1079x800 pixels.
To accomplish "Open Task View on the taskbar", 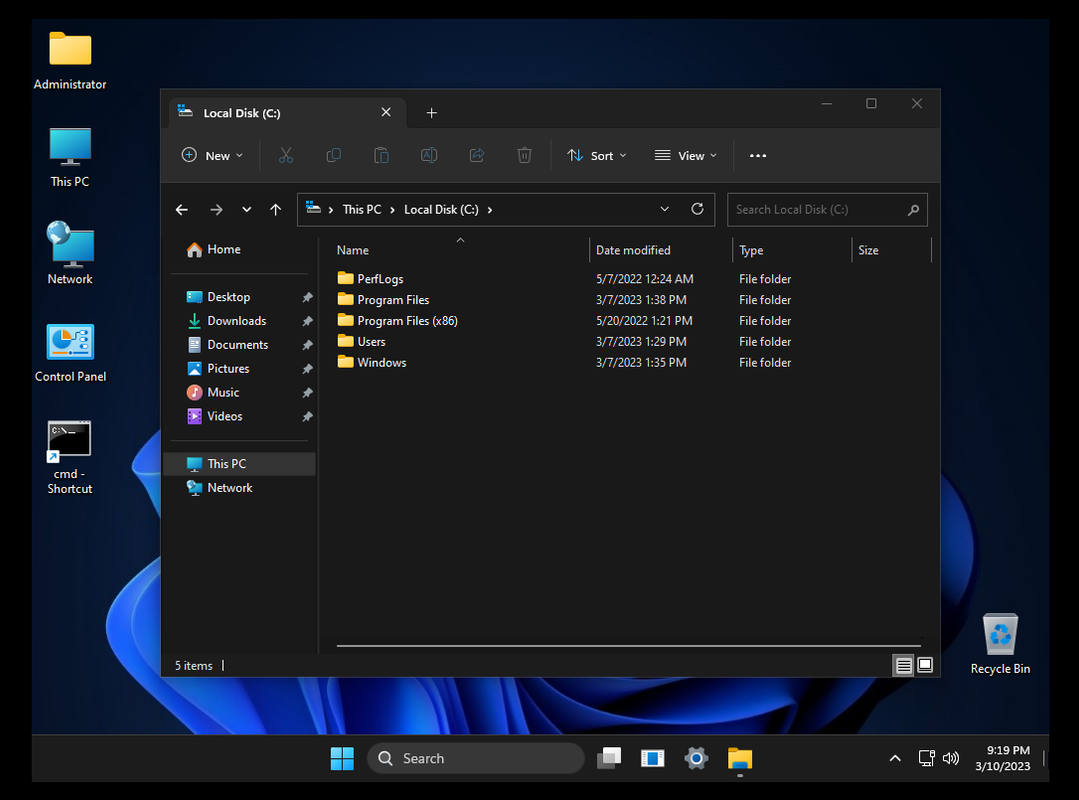I will (609, 758).
